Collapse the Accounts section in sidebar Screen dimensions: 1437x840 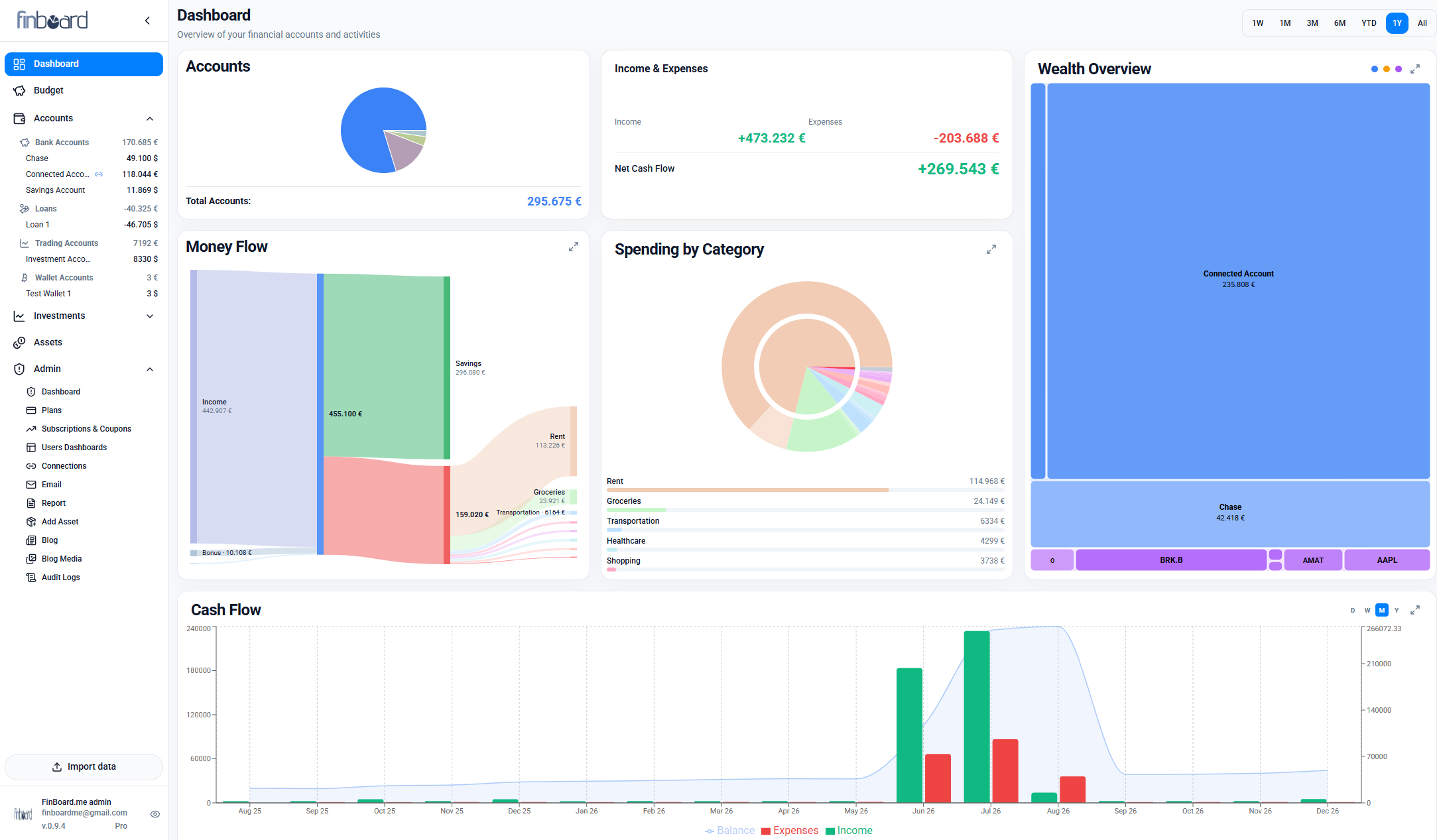coord(150,119)
